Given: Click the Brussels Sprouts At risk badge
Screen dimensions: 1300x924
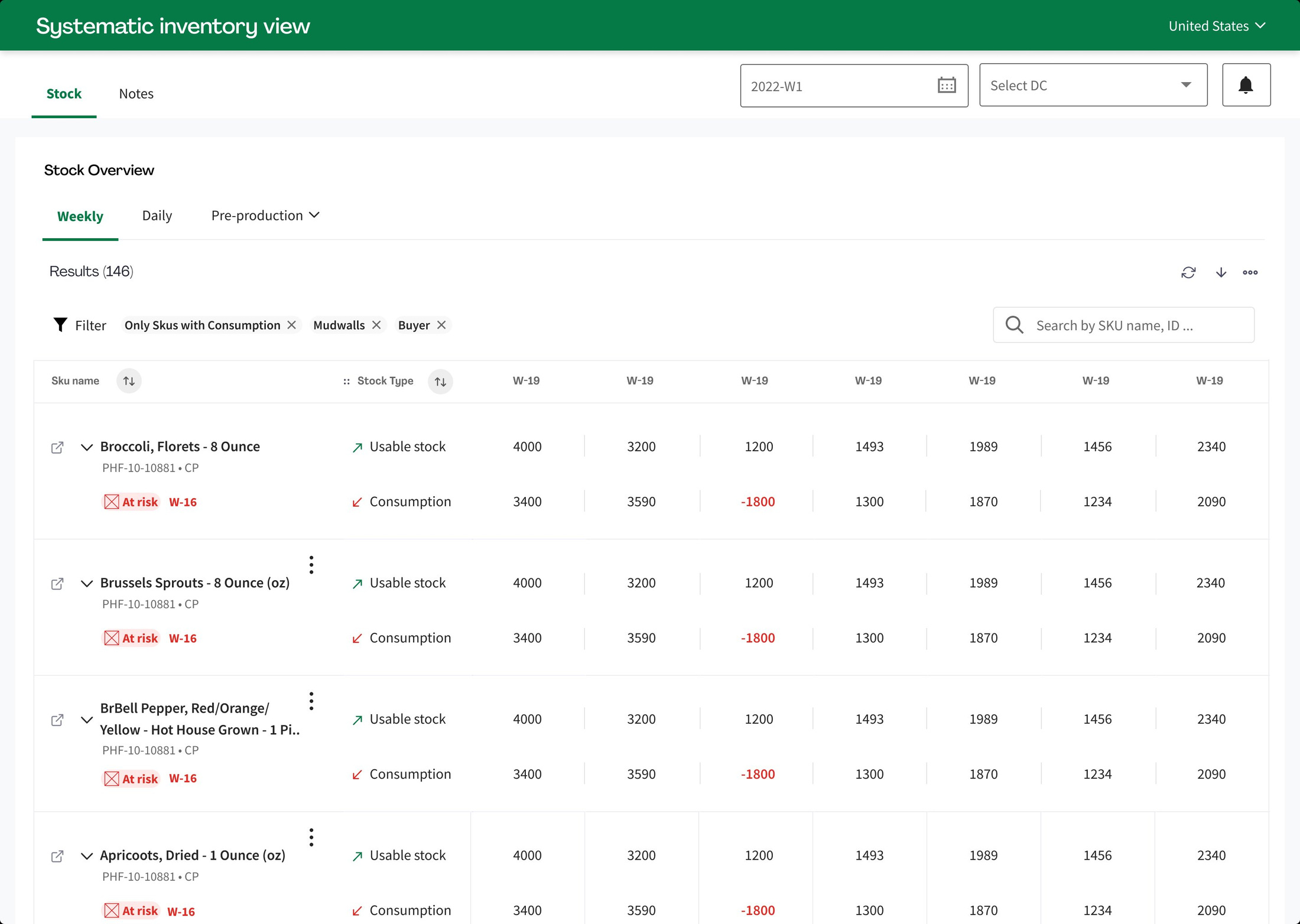Looking at the screenshot, I should (131, 638).
